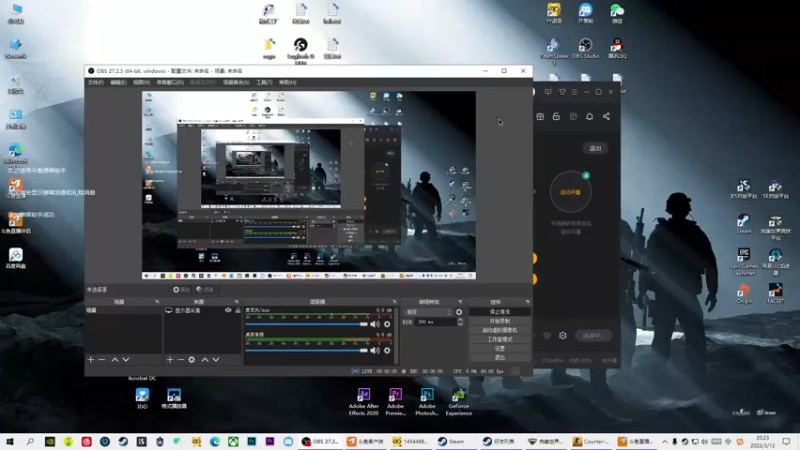Remove the selected source with the minus icon
Viewport: 800px width, 450px height.
click(x=181, y=360)
